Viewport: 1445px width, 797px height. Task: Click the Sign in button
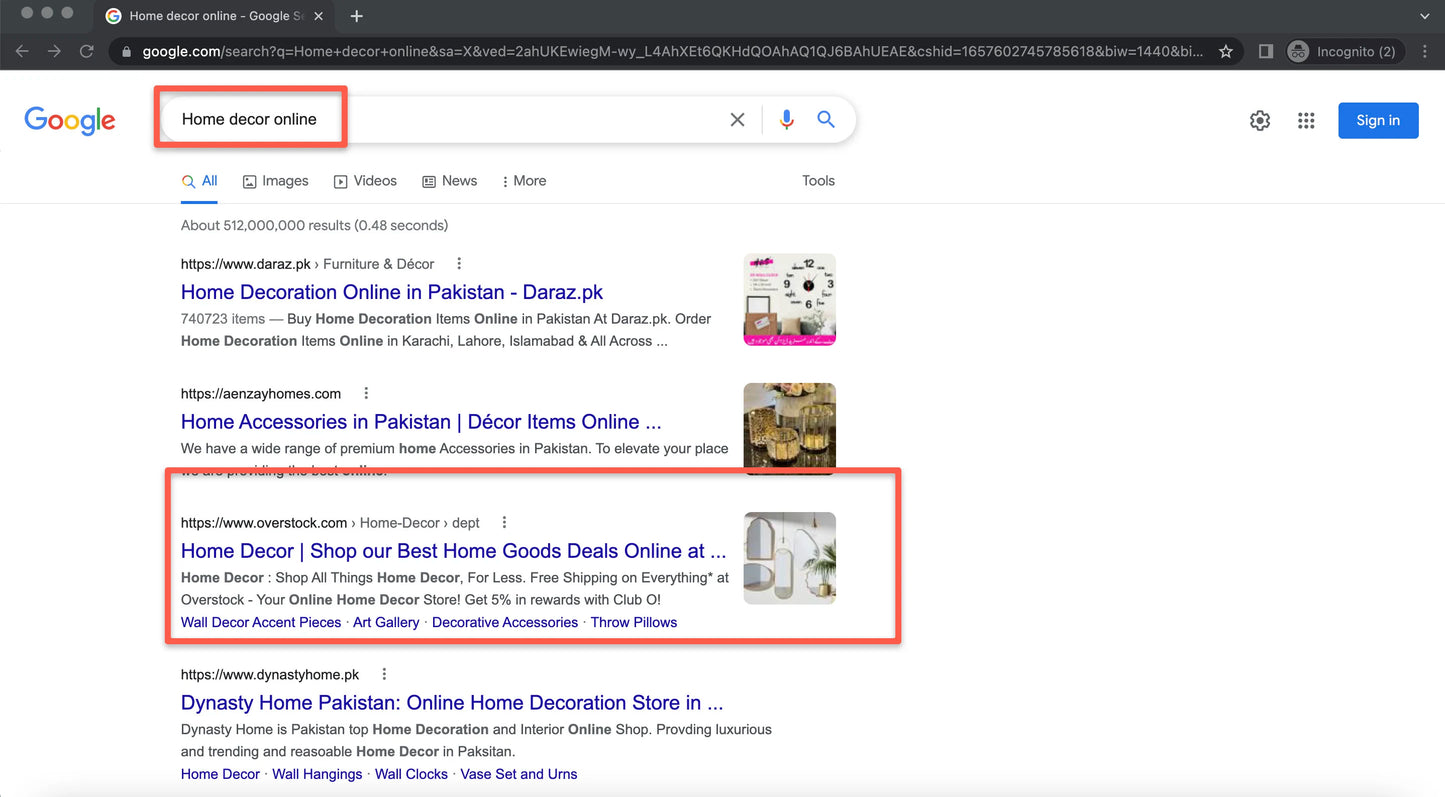tap(1378, 120)
